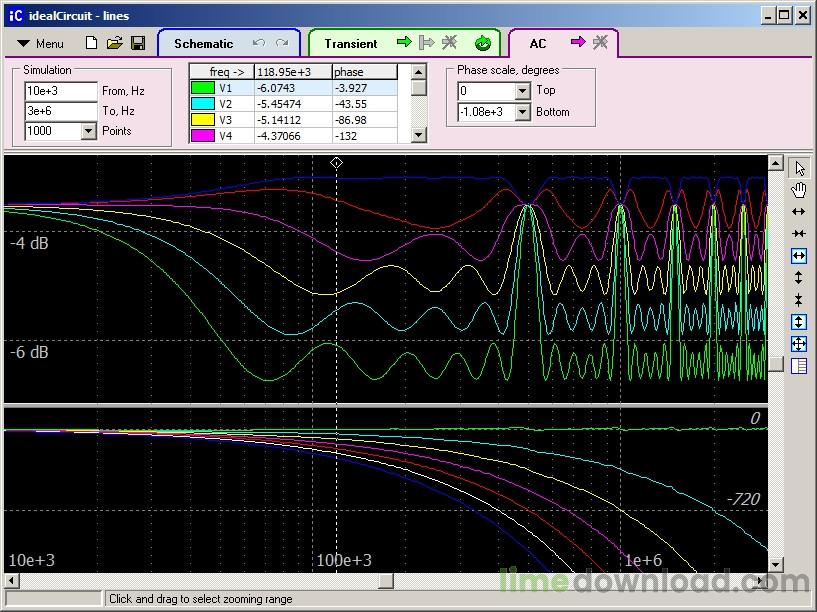Click the New file icon
Screen dimensions: 817x612
point(91,43)
